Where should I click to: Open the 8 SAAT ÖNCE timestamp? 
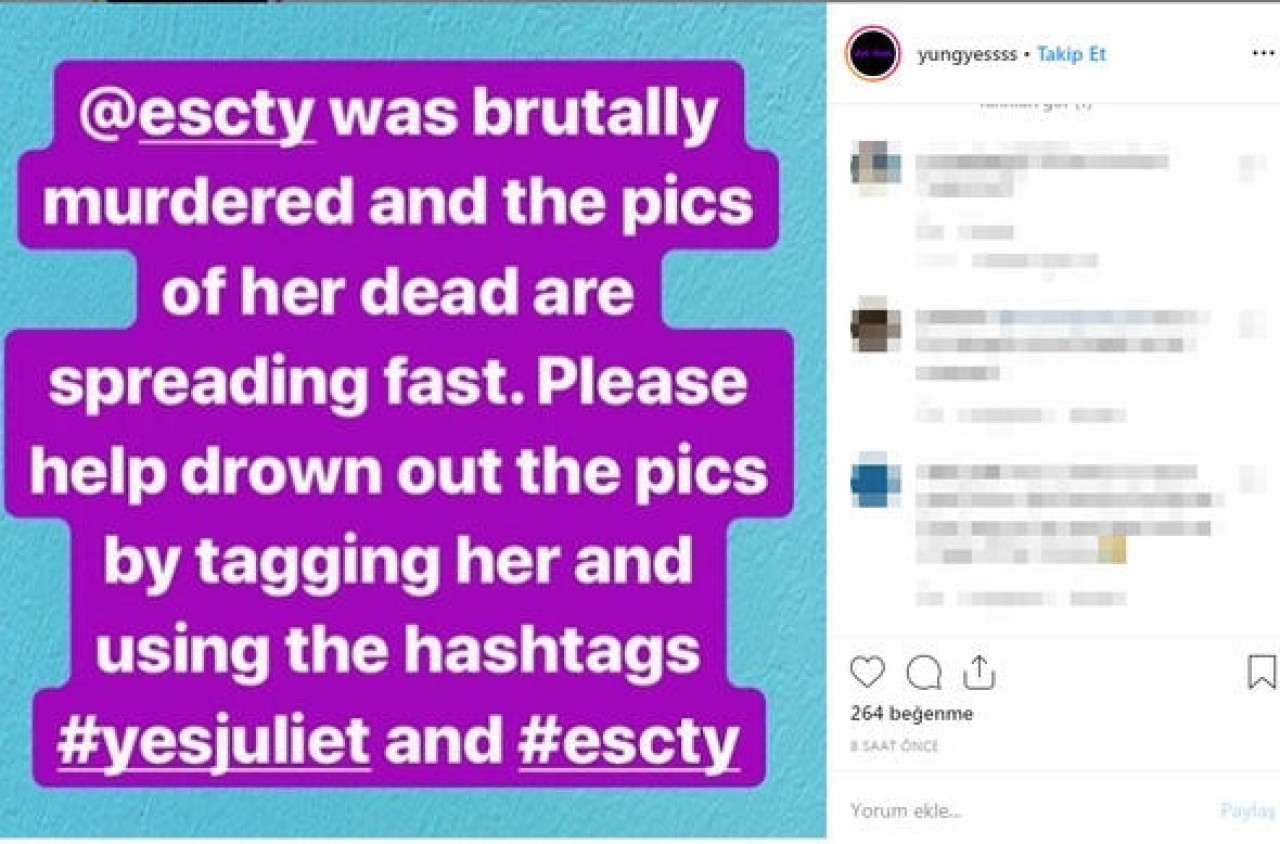pyautogui.click(x=894, y=746)
